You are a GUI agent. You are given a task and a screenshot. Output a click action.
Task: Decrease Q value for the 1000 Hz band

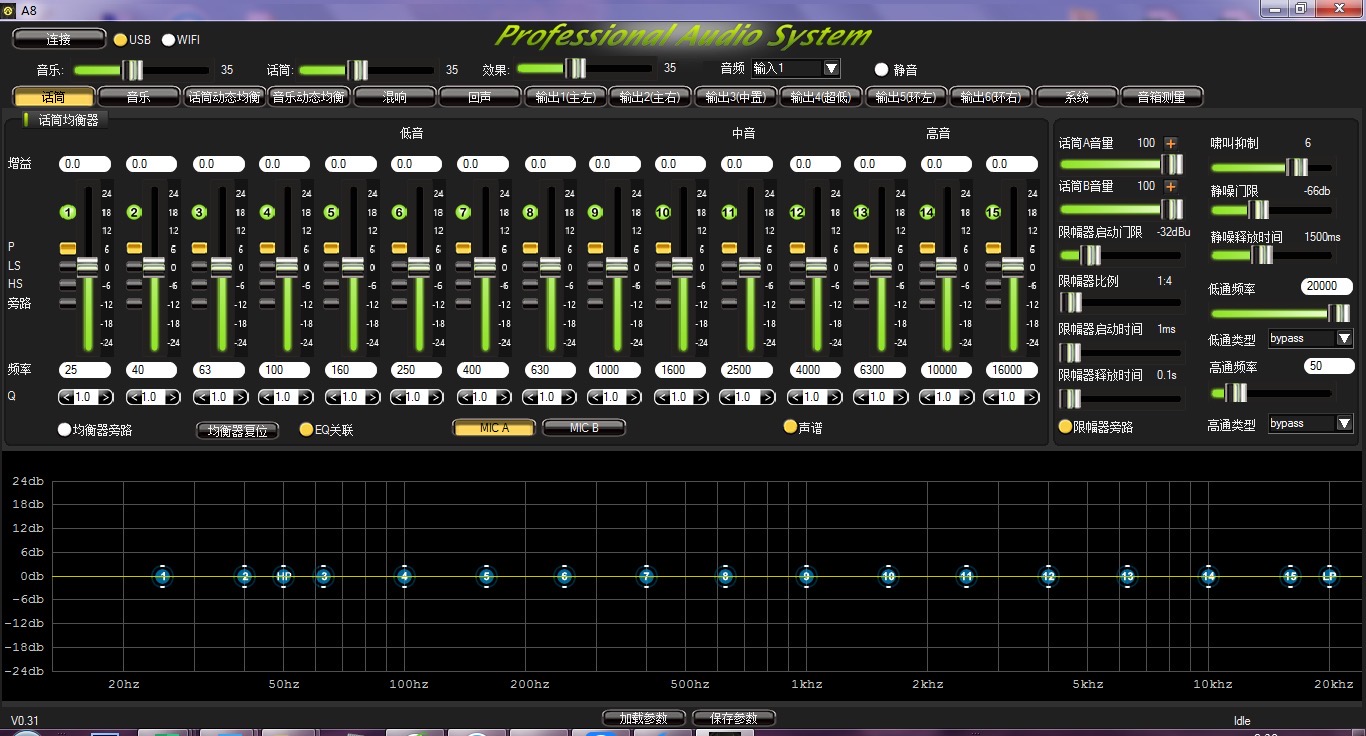click(x=595, y=397)
